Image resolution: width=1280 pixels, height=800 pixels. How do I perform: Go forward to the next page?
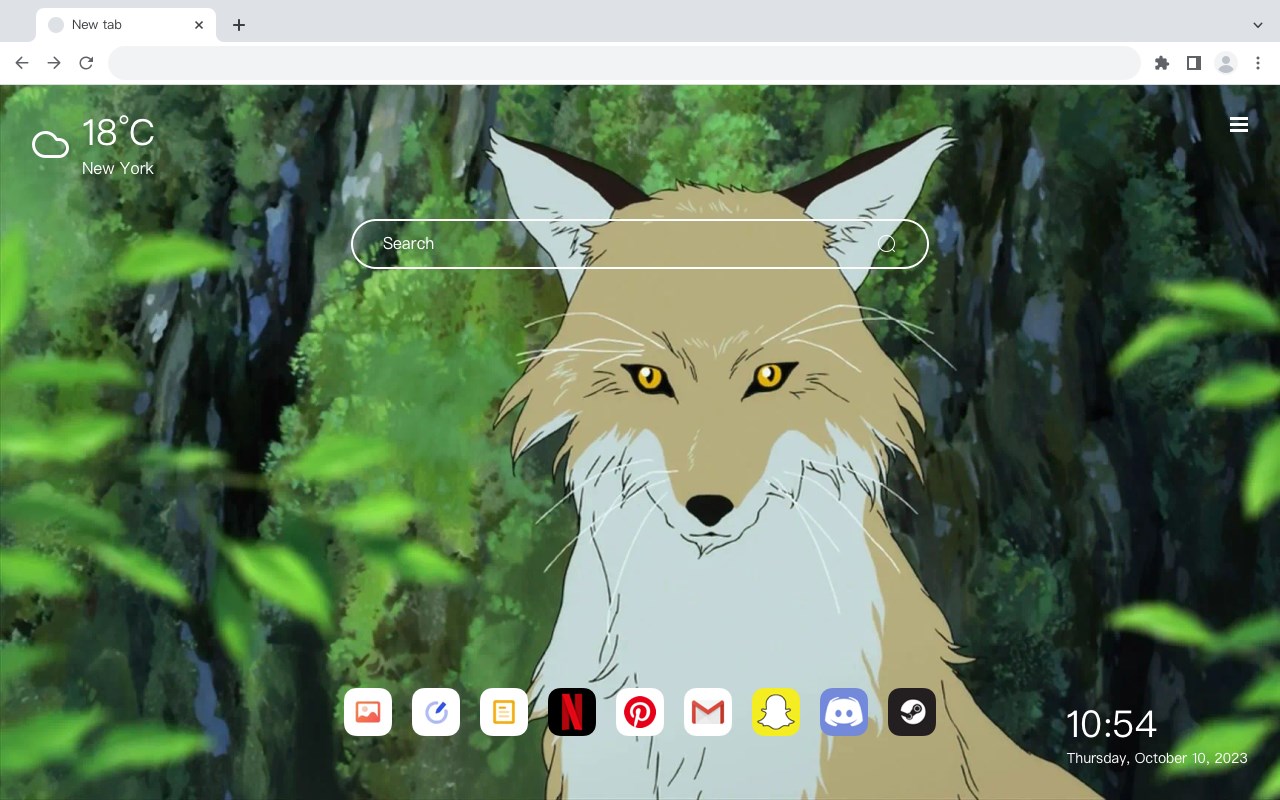[54, 63]
